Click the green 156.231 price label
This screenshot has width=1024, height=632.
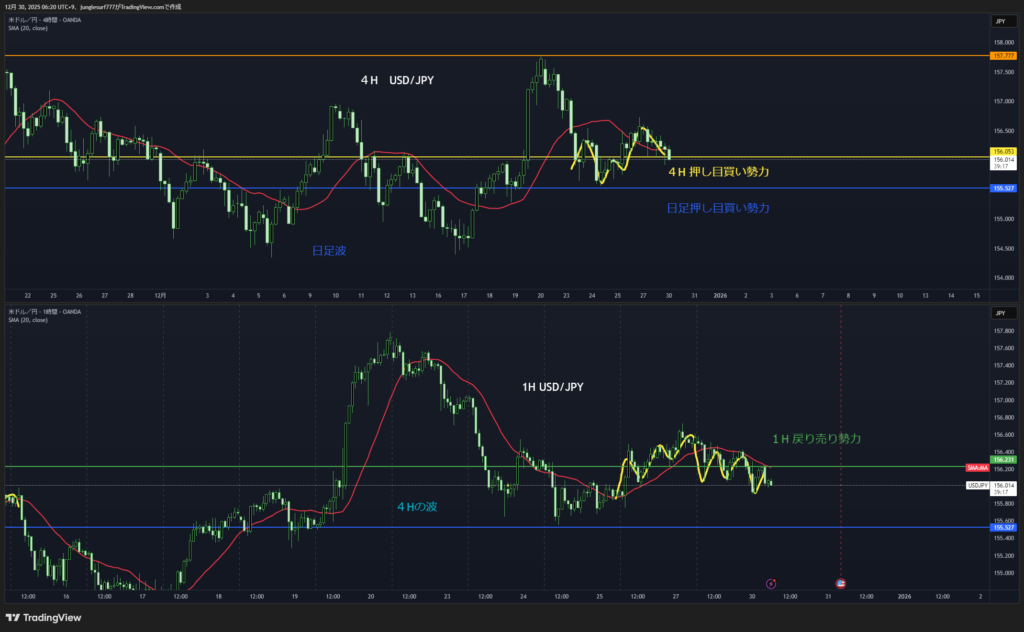click(1003, 460)
